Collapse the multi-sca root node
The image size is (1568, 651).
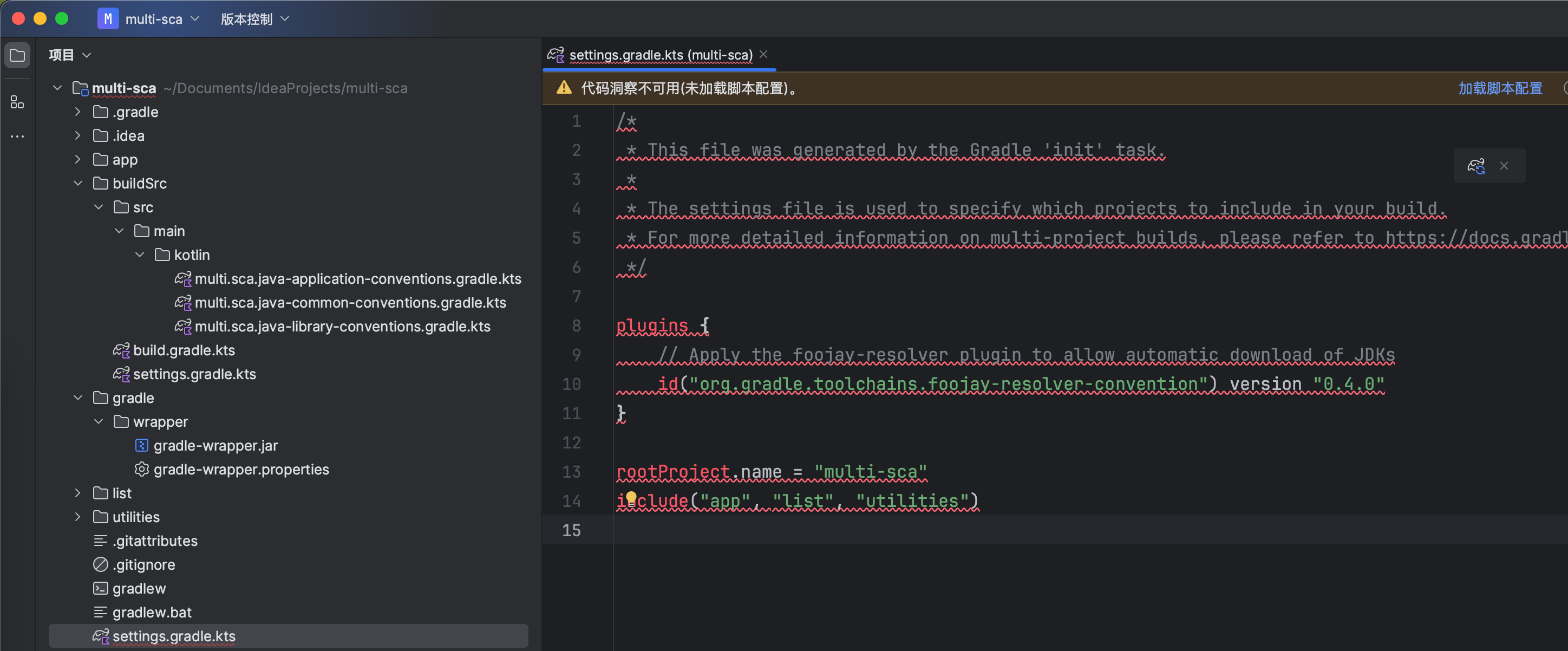click(57, 88)
